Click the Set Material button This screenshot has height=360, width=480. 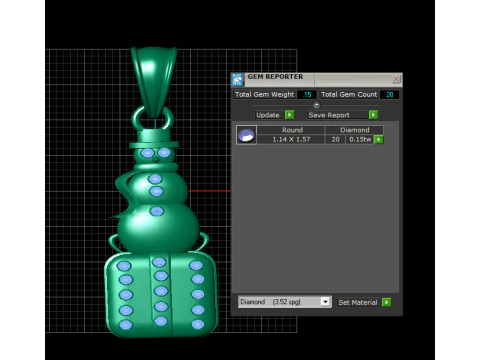tap(358, 302)
